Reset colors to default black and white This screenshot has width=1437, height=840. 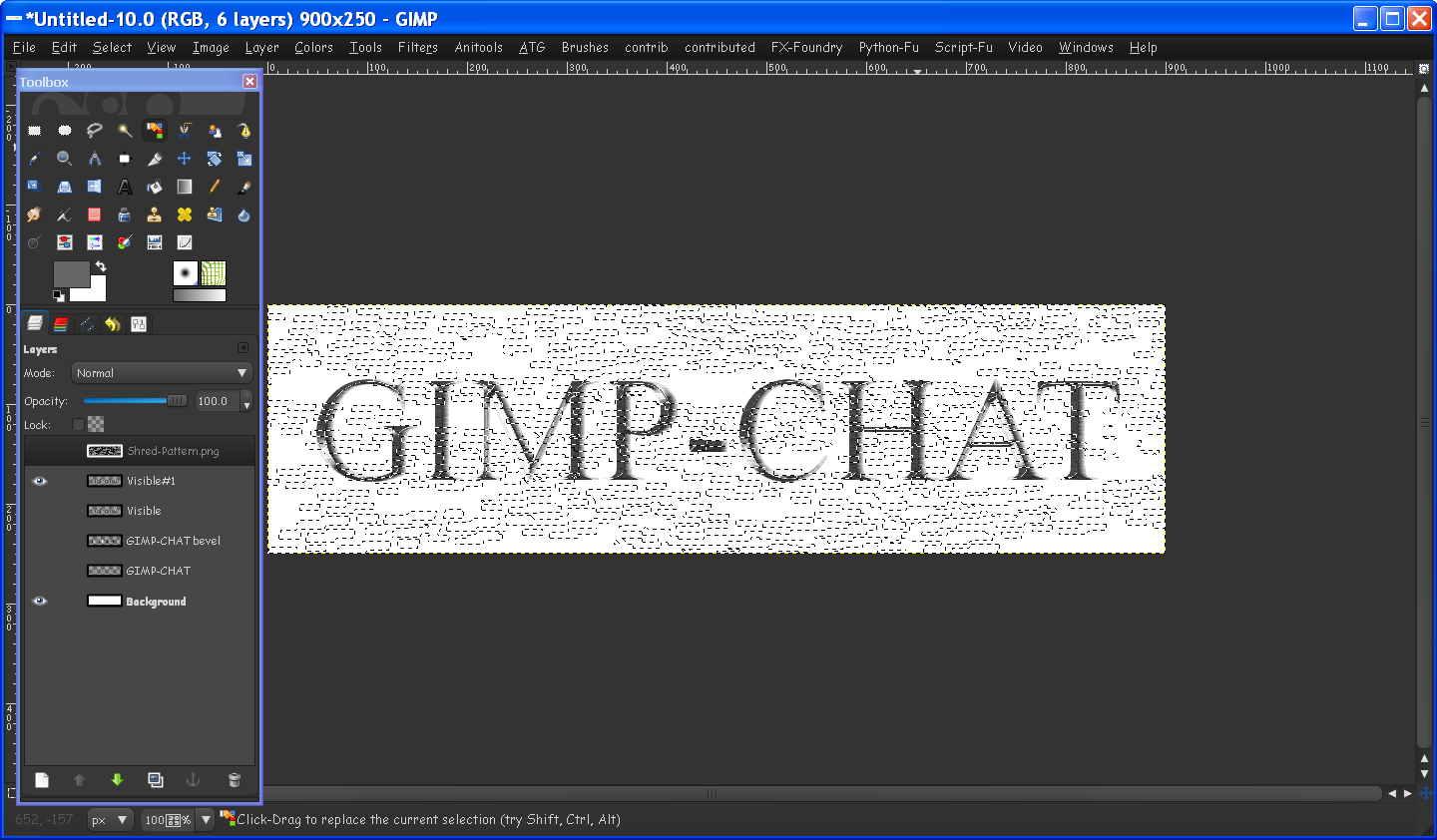(59, 295)
